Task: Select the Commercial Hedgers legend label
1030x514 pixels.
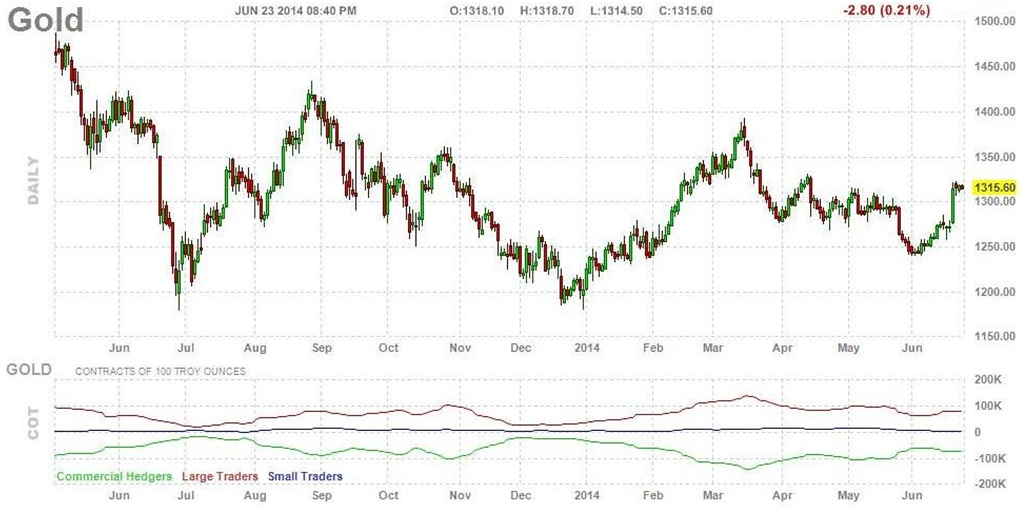Action: tap(114, 477)
